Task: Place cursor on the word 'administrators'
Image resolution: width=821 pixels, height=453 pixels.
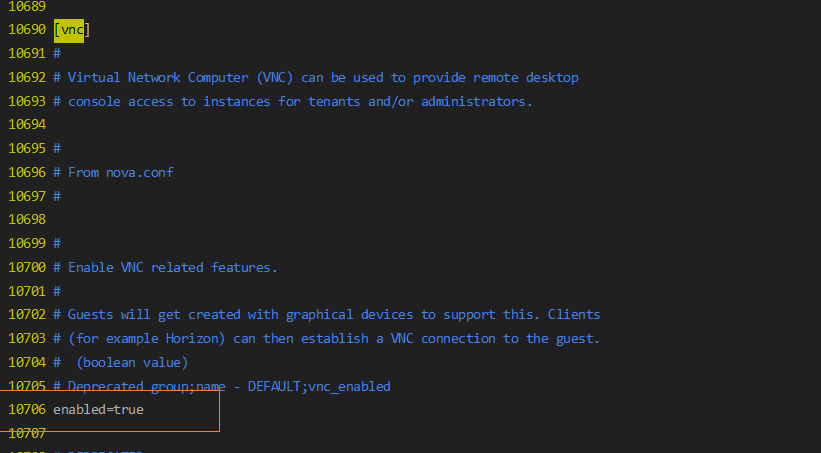Action: (474, 101)
